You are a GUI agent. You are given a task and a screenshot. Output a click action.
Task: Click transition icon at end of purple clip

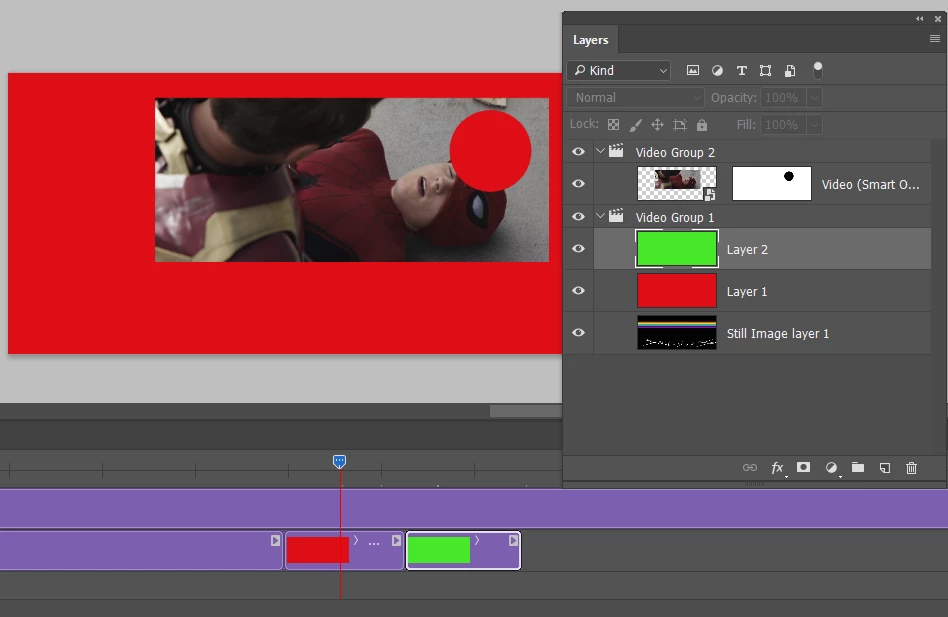[276, 540]
